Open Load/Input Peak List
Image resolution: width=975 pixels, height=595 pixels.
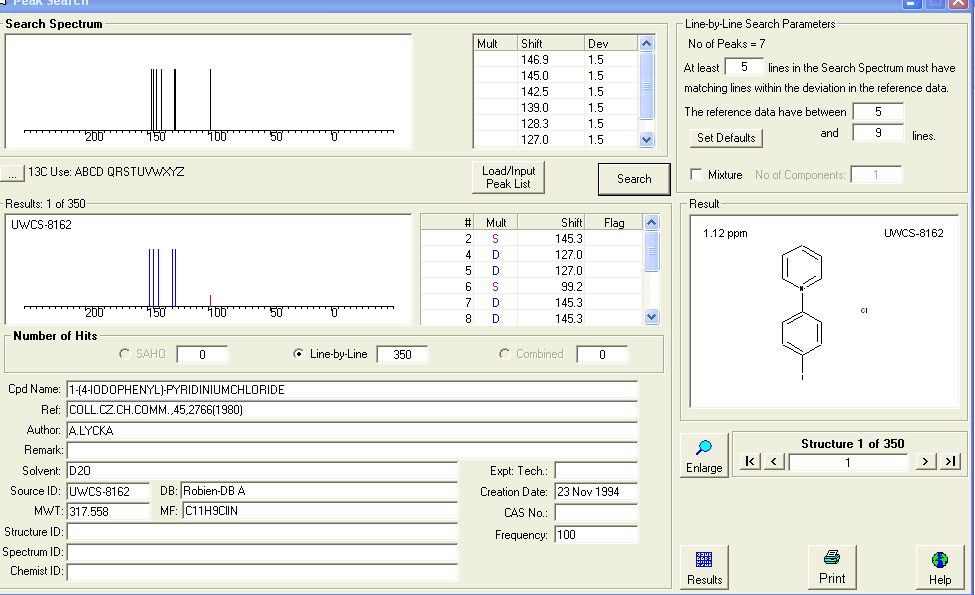tap(506, 177)
